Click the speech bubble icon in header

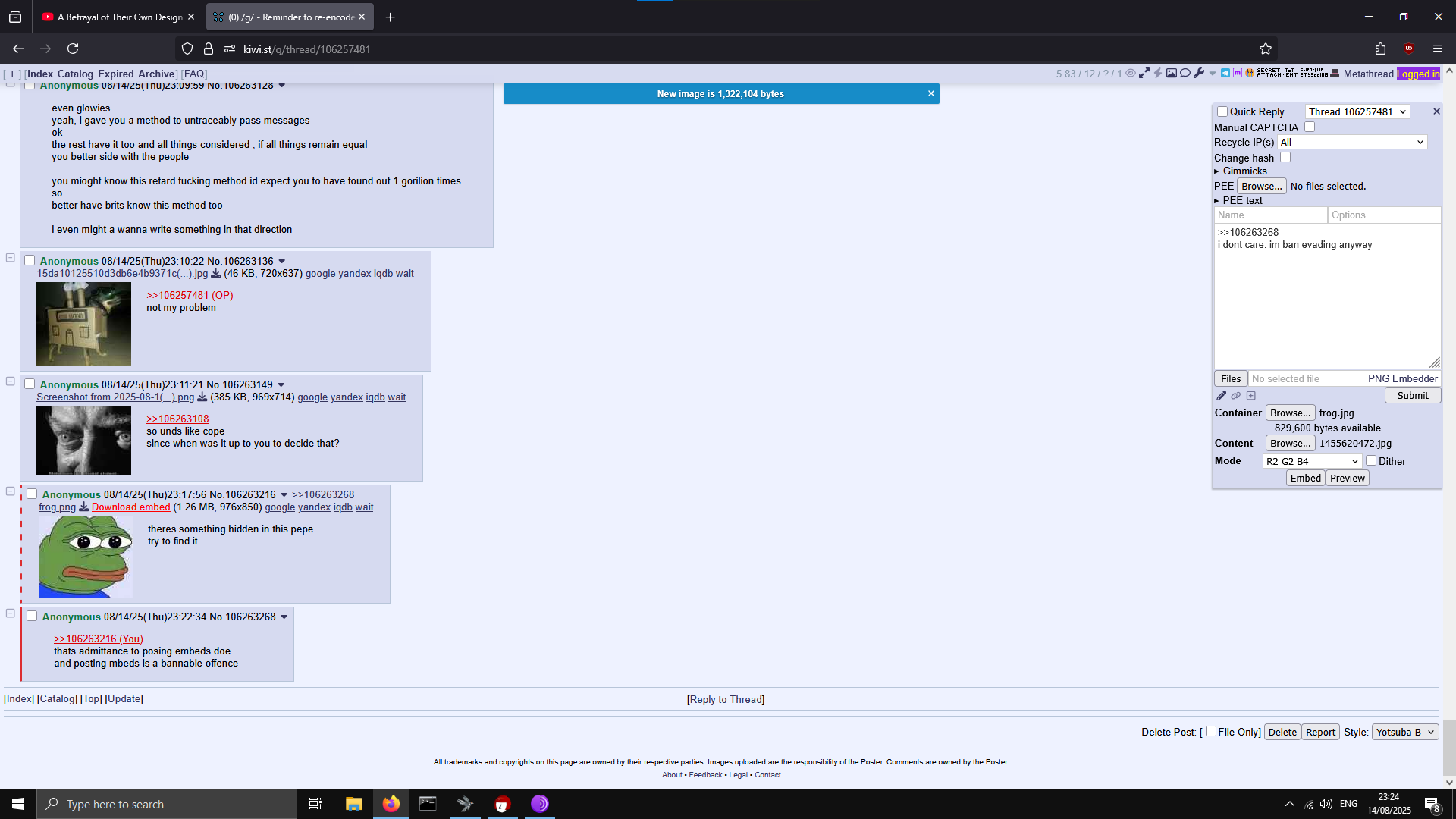(x=1185, y=73)
